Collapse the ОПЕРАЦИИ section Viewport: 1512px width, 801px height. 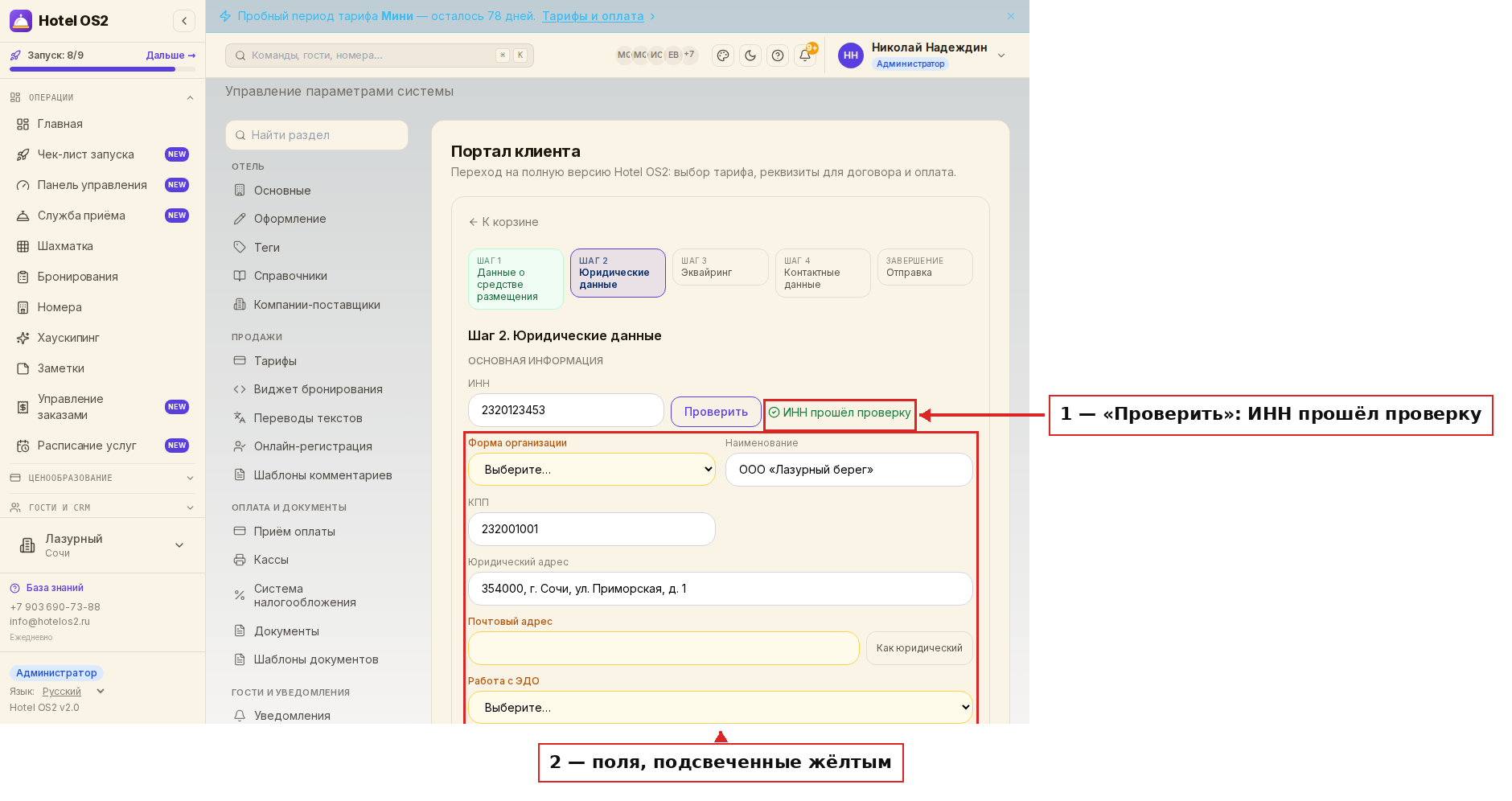(102, 97)
